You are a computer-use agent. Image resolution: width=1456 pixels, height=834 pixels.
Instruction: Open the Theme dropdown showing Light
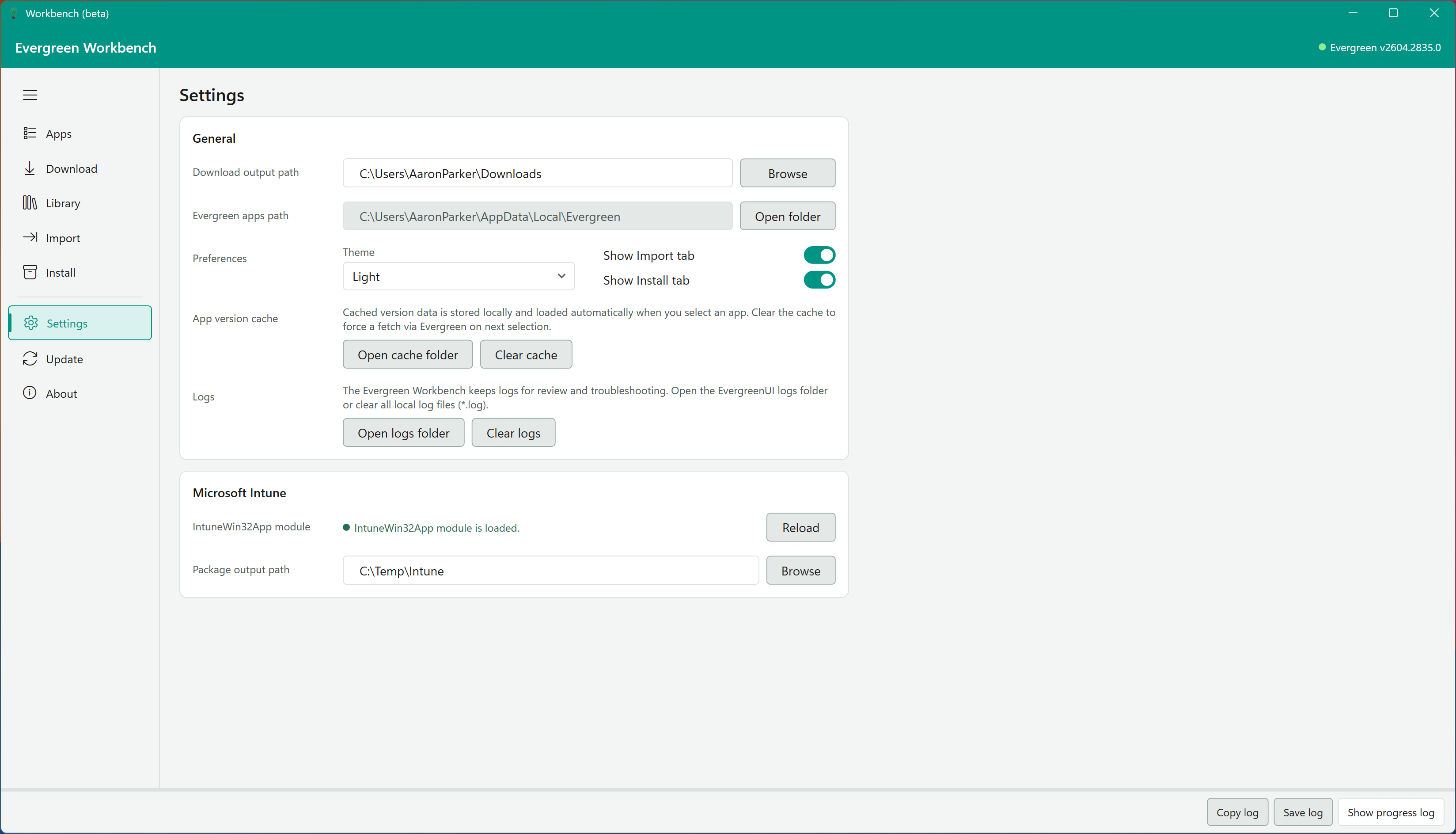tap(459, 277)
